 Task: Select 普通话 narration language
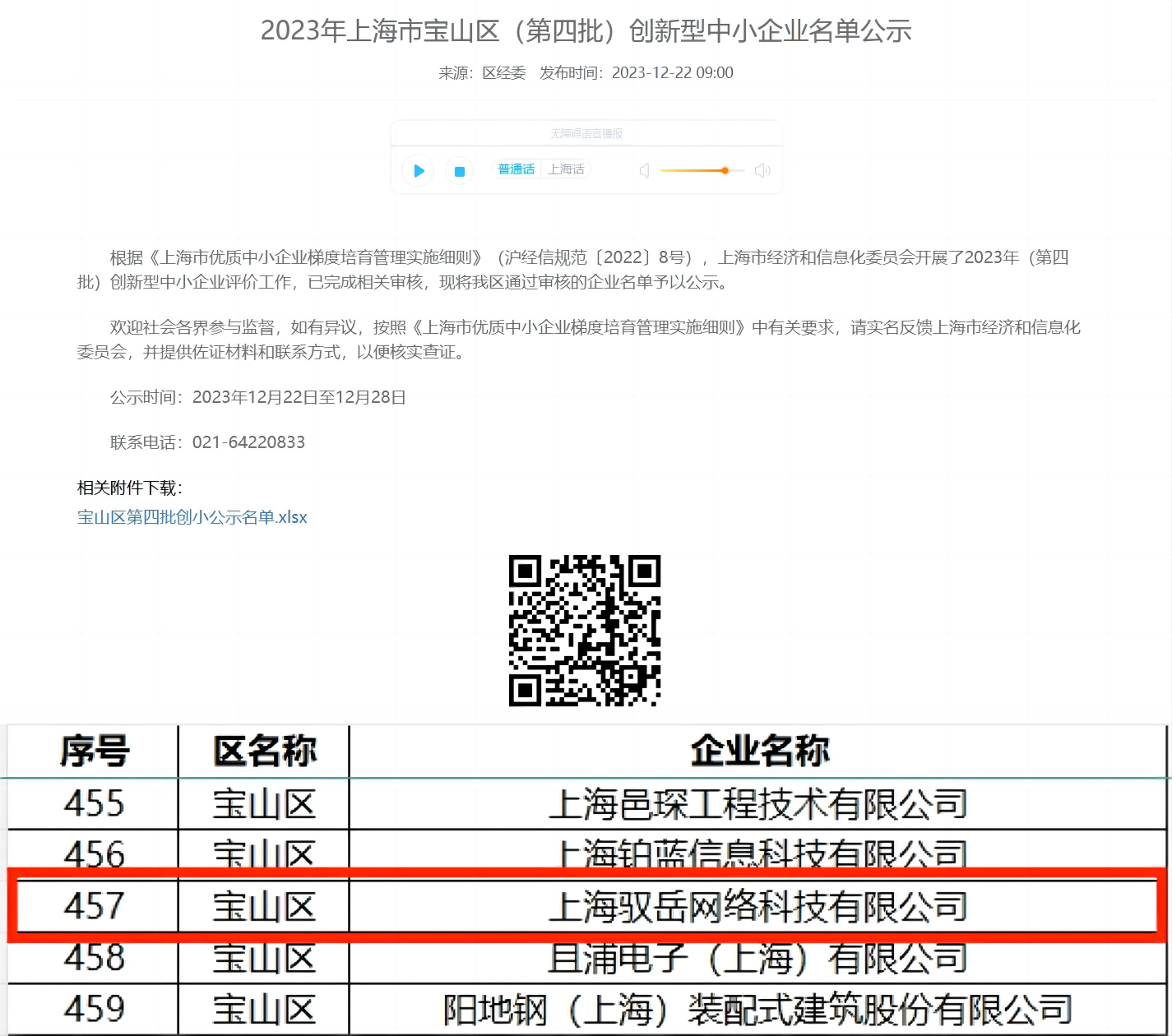coord(517,169)
